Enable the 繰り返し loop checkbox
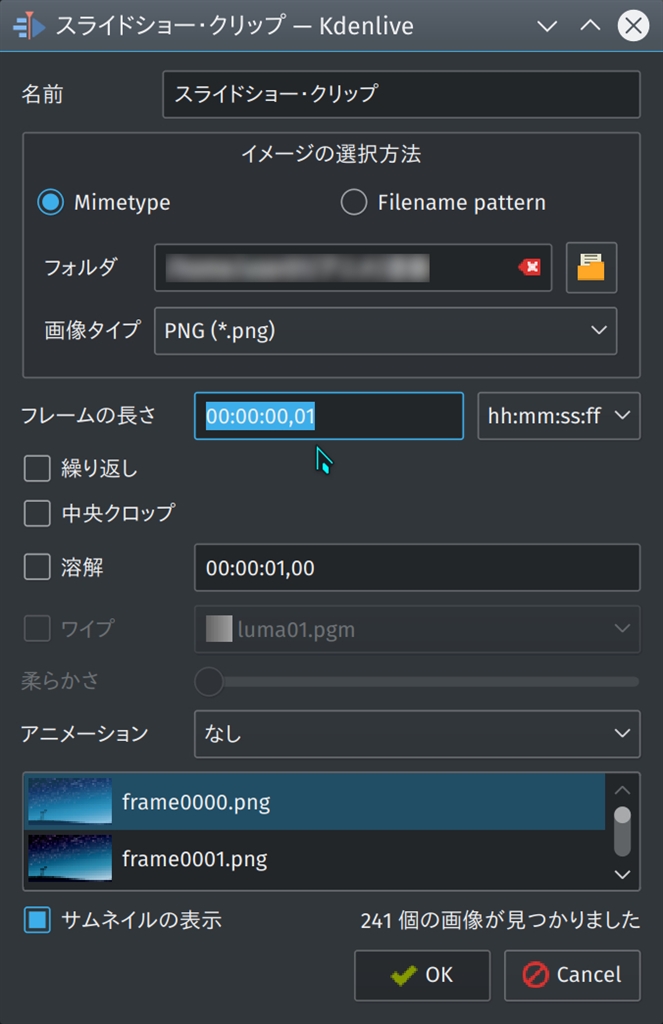This screenshot has height=1024, width=663. click(37, 468)
